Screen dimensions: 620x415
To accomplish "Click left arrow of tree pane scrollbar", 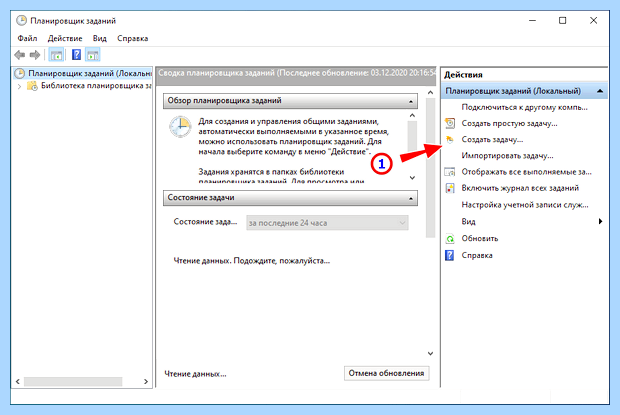I will (x=18, y=381).
